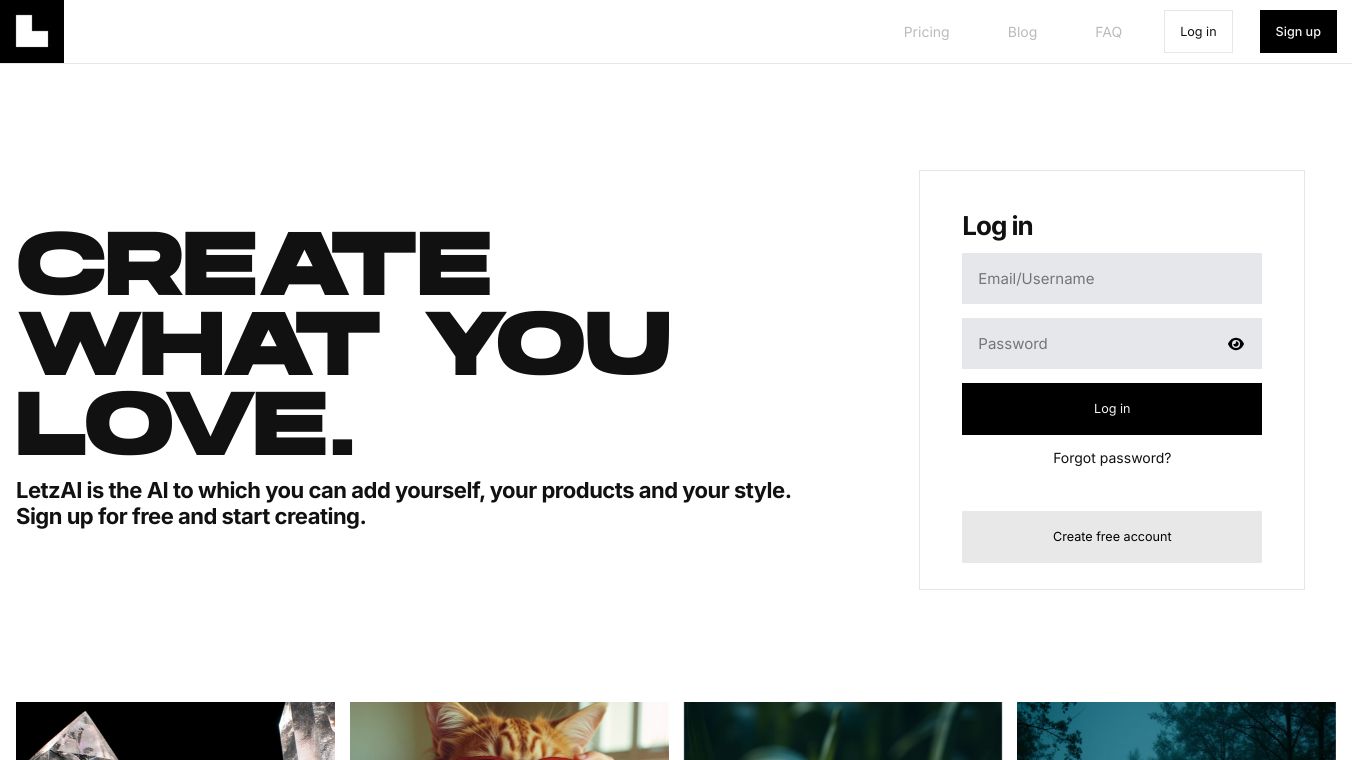The height and width of the screenshot is (760, 1352).
Task: Follow the Forgot password? link
Action: pyautogui.click(x=1111, y=458)
